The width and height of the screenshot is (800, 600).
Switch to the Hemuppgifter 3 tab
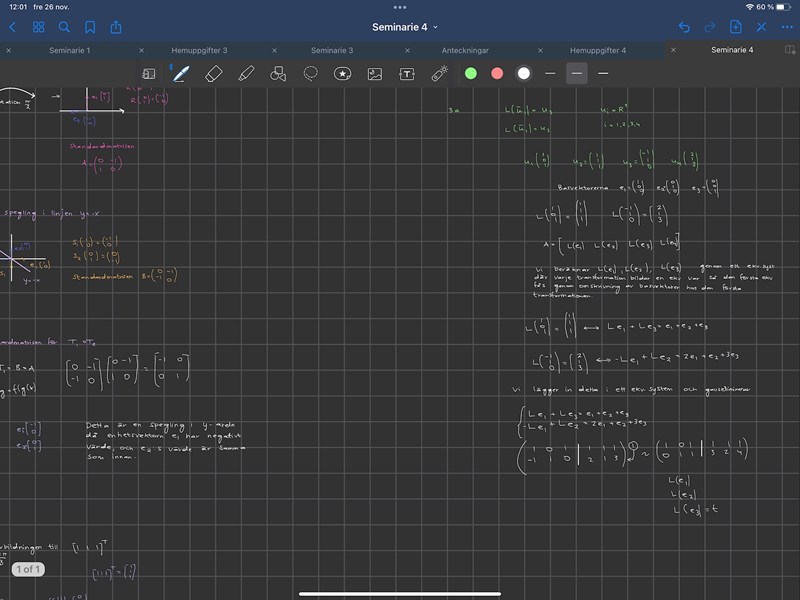pos(199,50)
